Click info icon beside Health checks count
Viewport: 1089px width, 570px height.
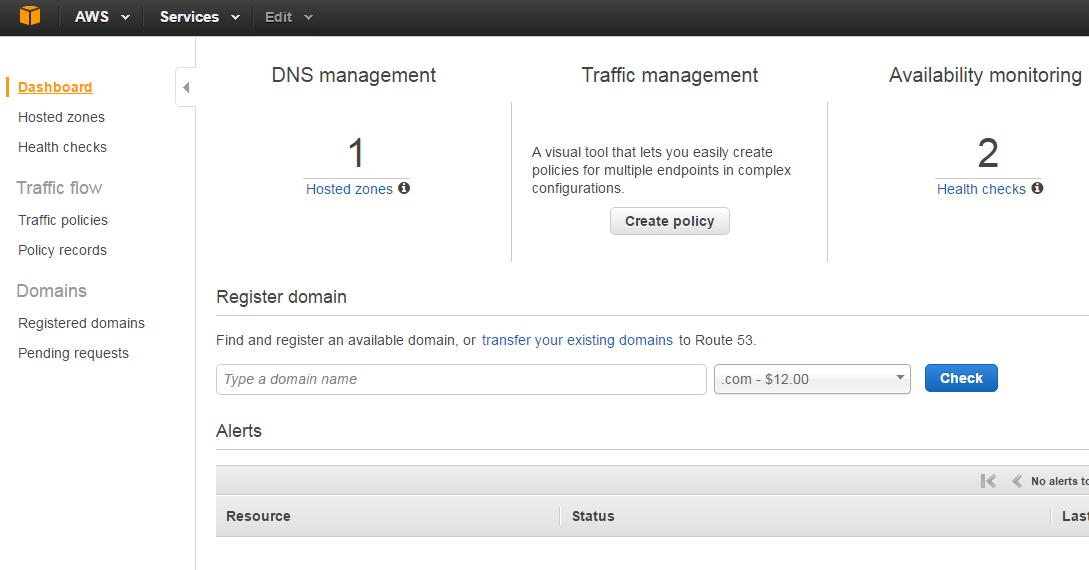pyautogui.click(x=1037, y=188)
